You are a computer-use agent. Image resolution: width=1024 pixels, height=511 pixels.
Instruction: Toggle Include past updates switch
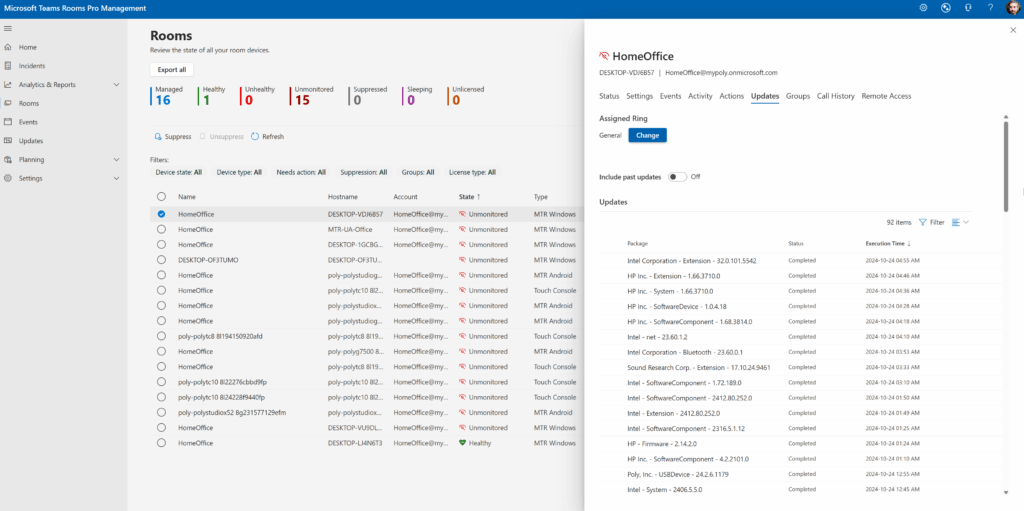pyautogui.click(x=678, y=177)
